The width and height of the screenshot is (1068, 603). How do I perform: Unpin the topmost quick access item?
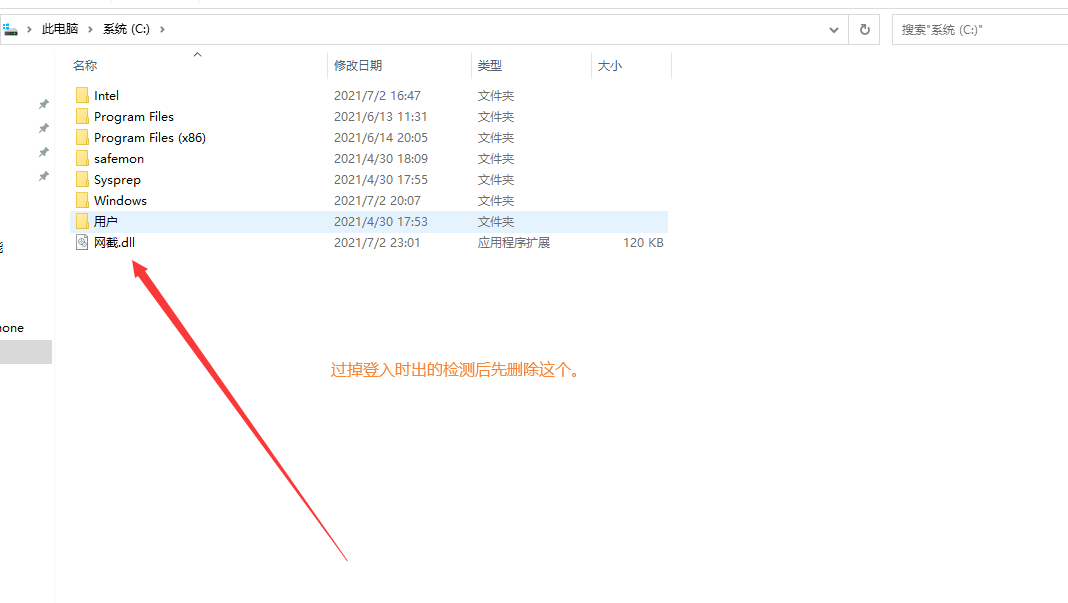tap(42, 104)
